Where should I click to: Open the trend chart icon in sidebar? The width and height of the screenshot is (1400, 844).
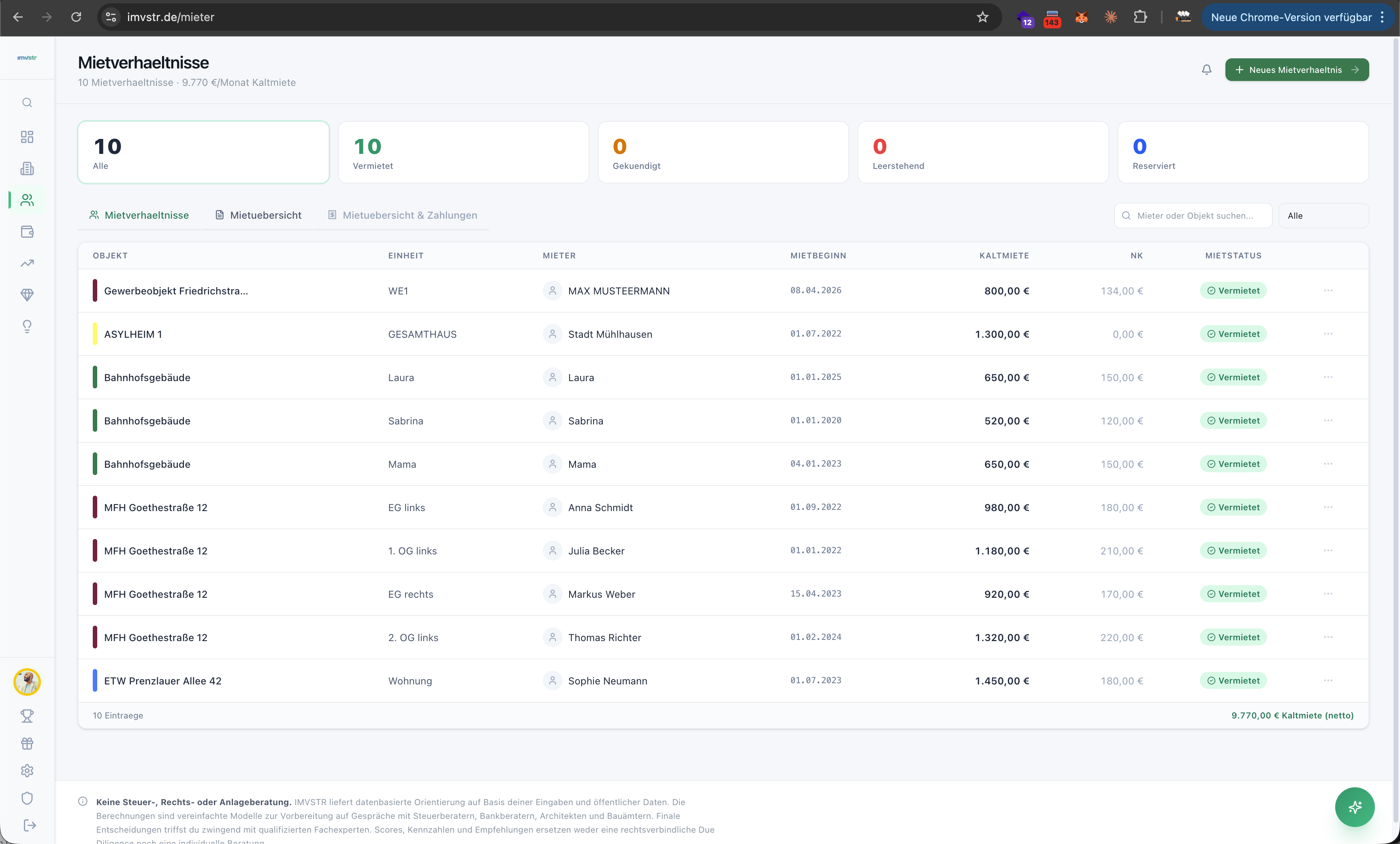pos(27,263)
